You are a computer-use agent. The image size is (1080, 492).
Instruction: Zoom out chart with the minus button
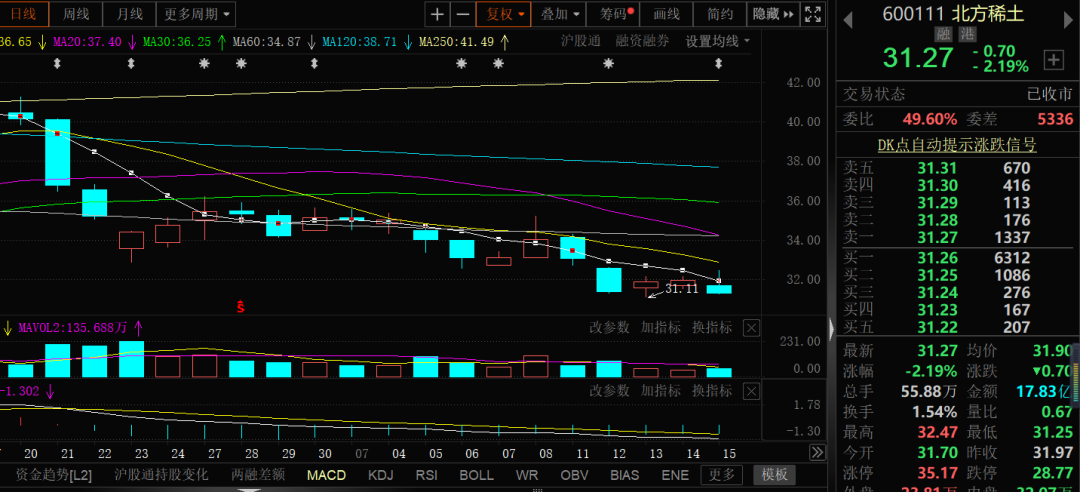point(462,14)
